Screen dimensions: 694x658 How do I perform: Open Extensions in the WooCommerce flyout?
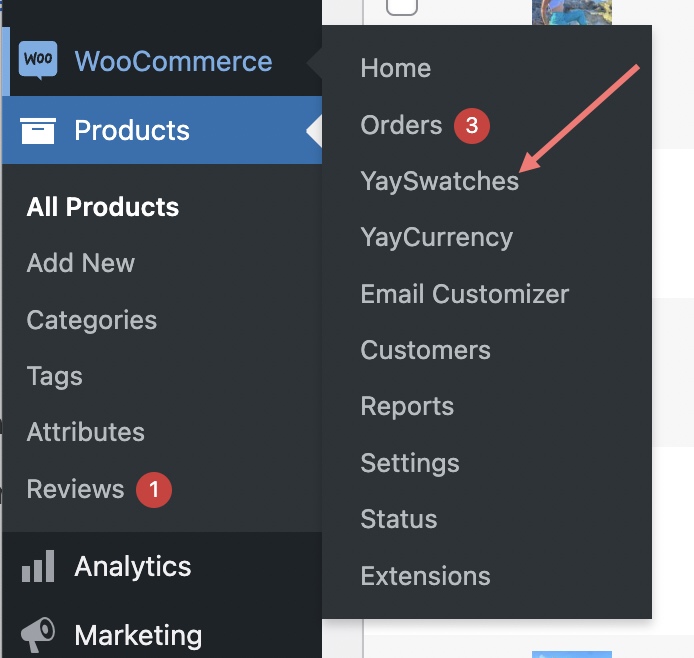(425, 577)
